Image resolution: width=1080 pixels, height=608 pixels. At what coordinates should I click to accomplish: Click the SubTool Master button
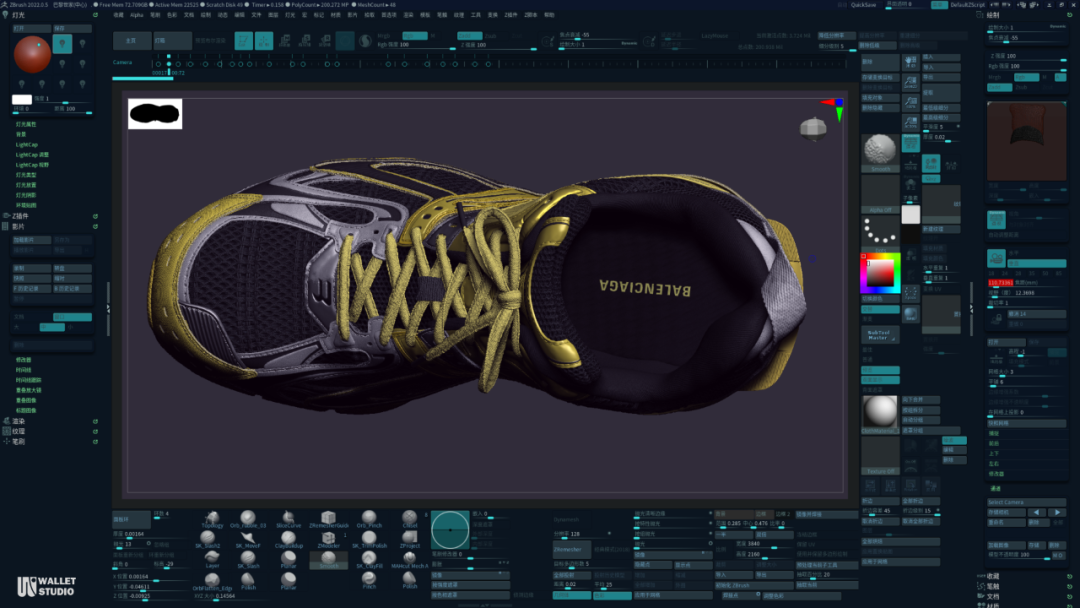(880, 335)
